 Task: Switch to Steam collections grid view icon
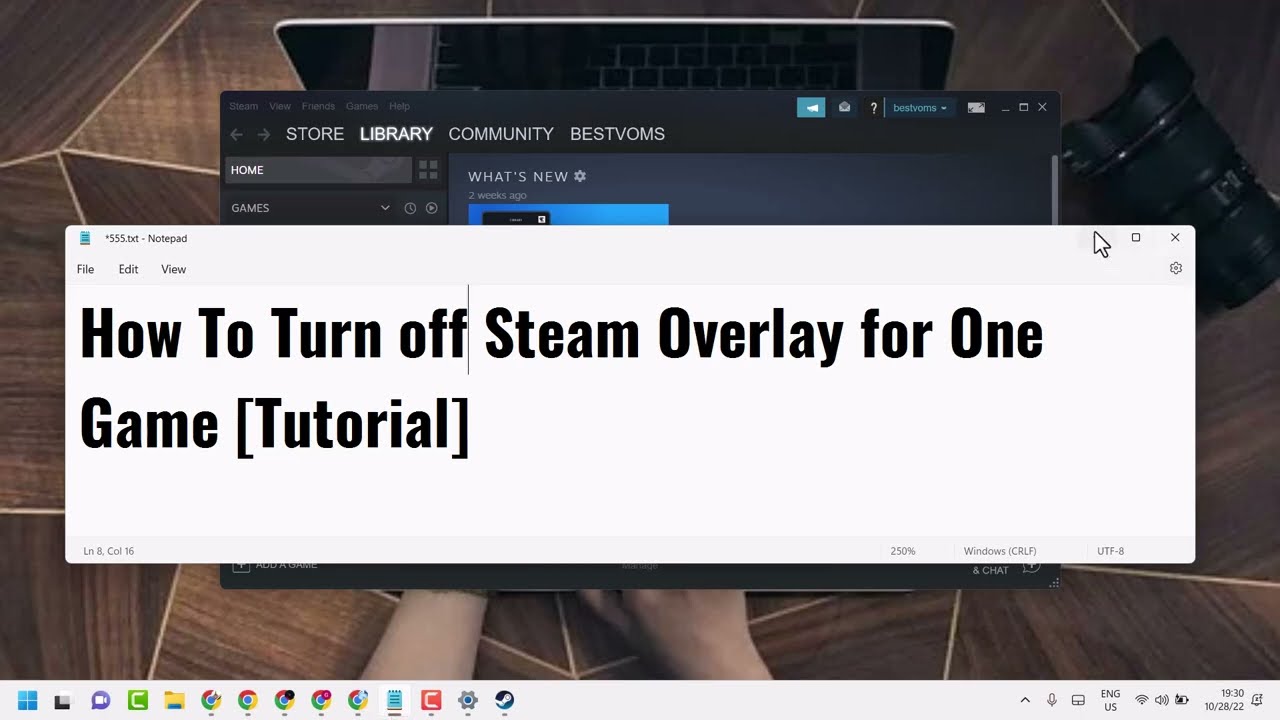(x=428, y=170)
